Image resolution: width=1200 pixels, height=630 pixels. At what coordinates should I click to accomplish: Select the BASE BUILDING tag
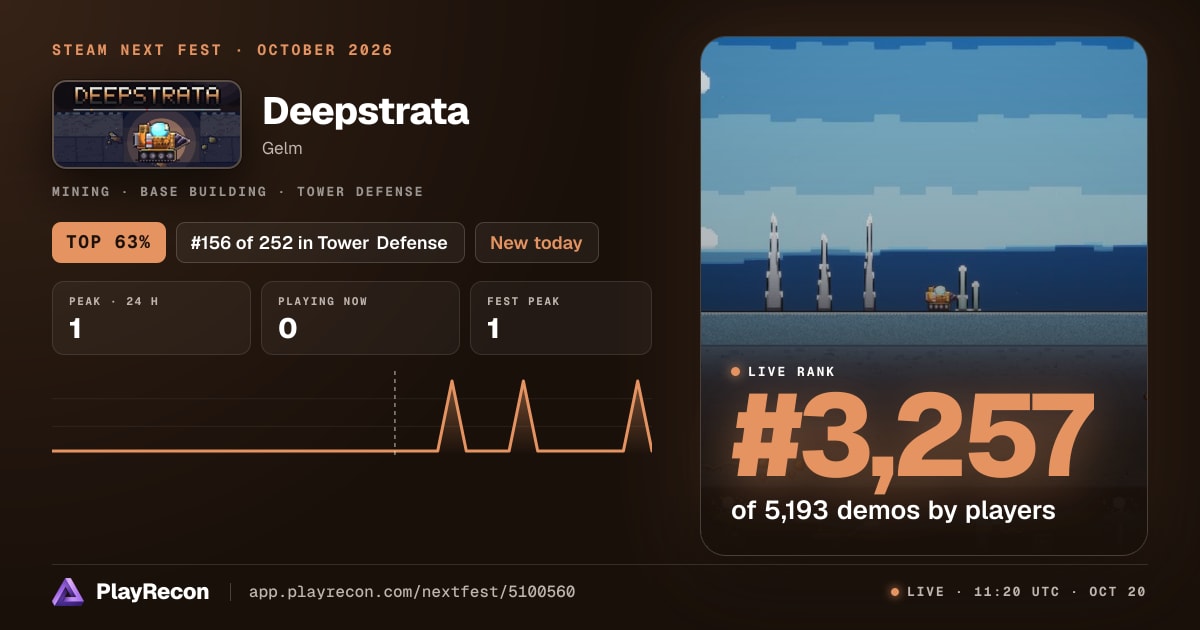pyautogui.click(x=203, y=191)
